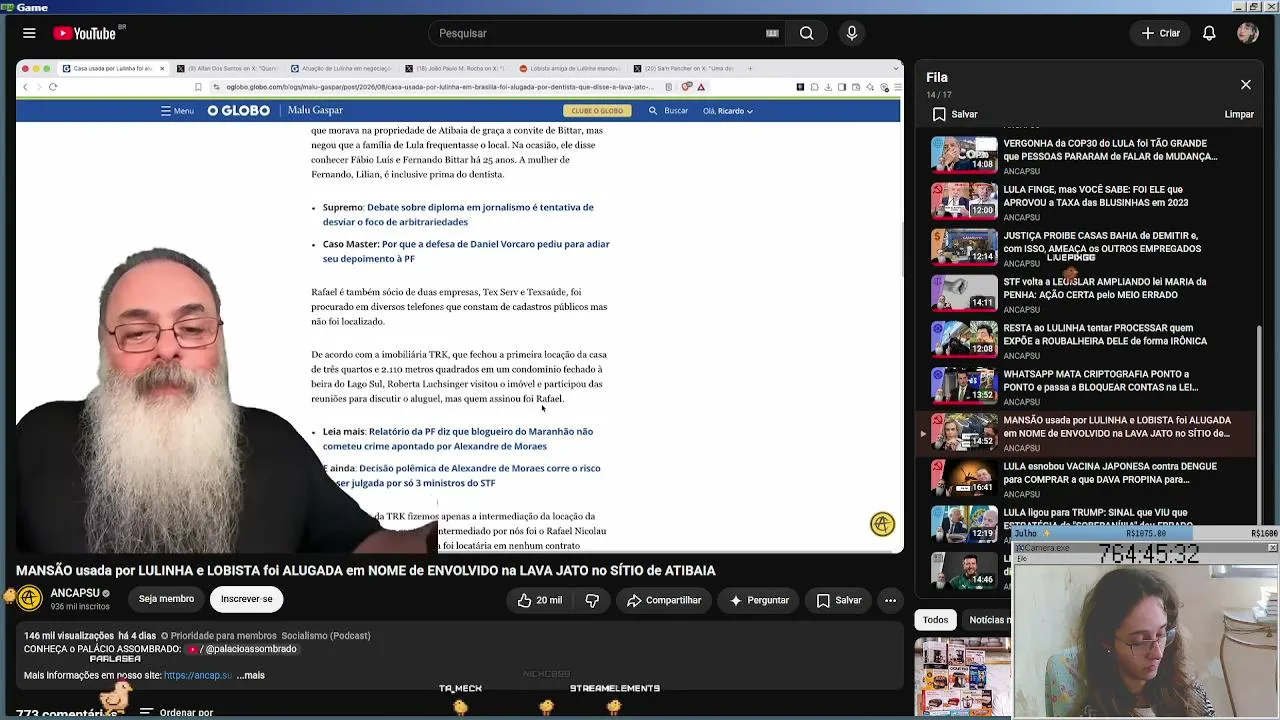
Task: Switch to the Allan Dos Santos on X tab
Action: [226, 69]
